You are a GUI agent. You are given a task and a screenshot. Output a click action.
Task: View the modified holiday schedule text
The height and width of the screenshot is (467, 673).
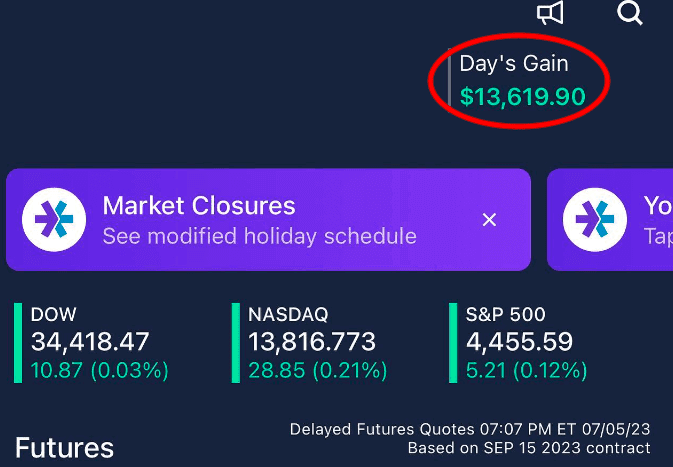click(x=259, y=237)
